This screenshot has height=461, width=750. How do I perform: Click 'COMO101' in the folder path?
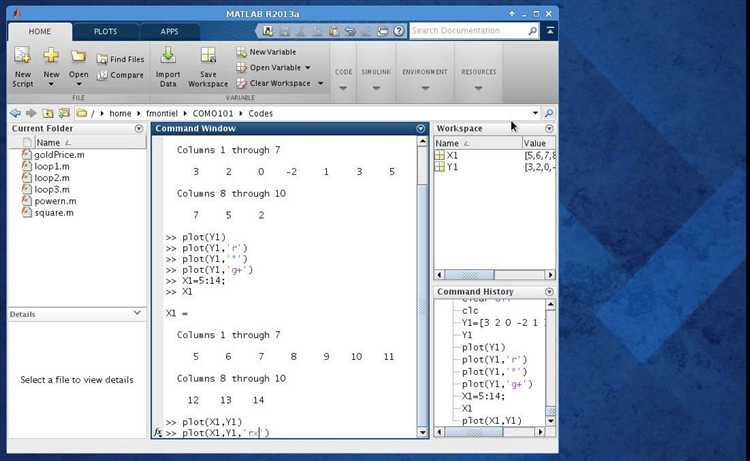point(213,113)
